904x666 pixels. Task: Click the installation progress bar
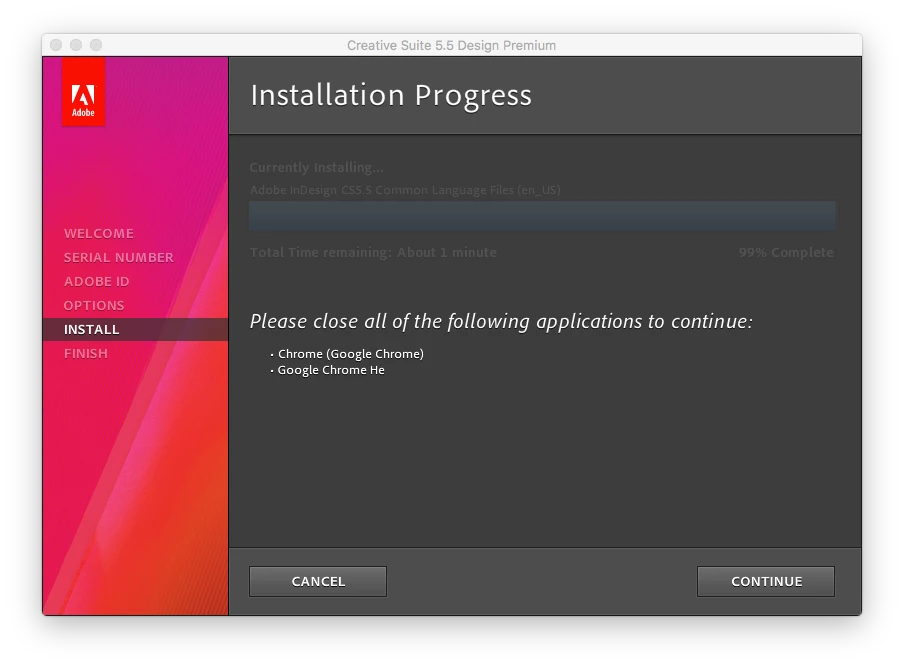(543, 216)
